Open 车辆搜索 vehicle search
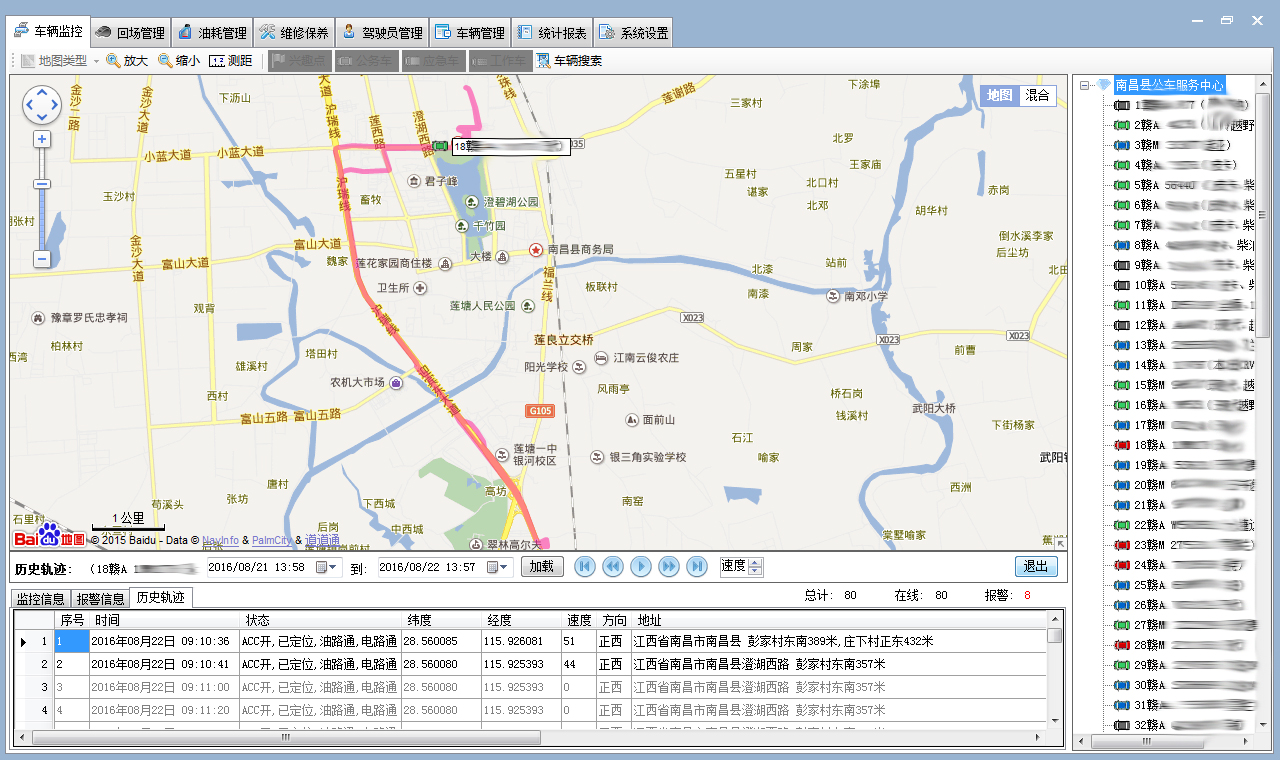 (569, 61)
